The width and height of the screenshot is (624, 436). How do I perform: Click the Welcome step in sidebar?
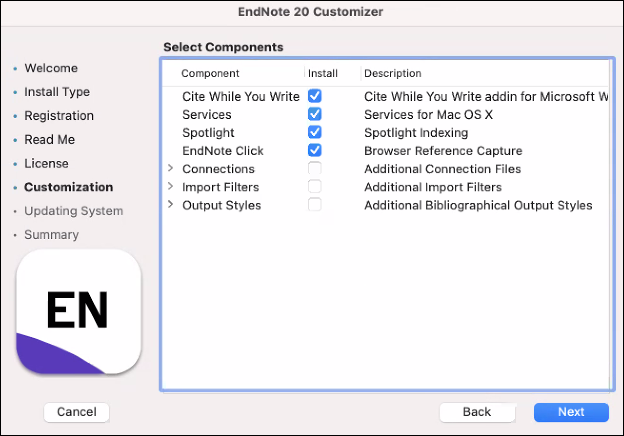pyautogui.click(x=51, y=68)
